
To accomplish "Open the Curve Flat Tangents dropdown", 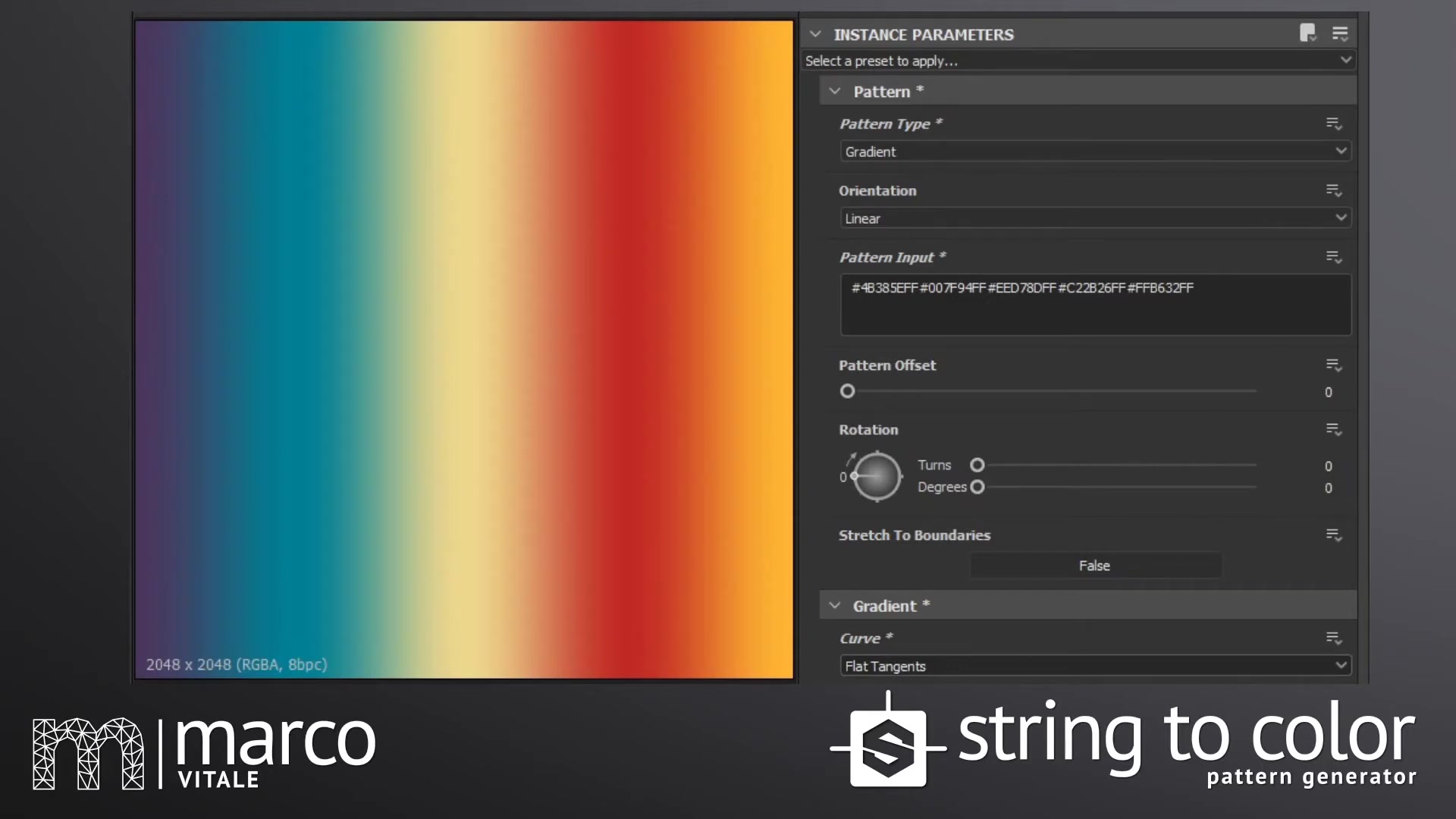I will tap(1095, 666).
